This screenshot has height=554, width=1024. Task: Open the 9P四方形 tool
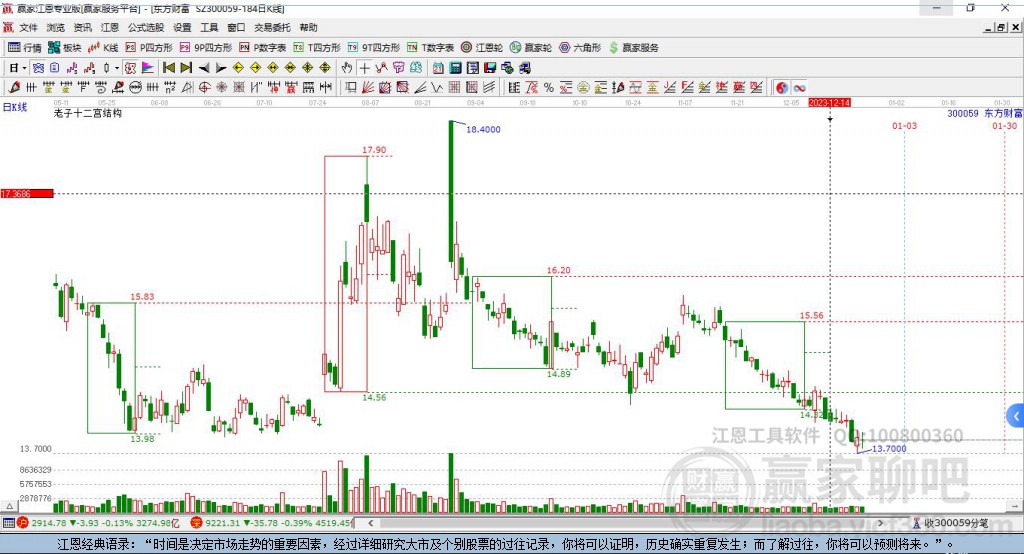click(x=206, y=48)
